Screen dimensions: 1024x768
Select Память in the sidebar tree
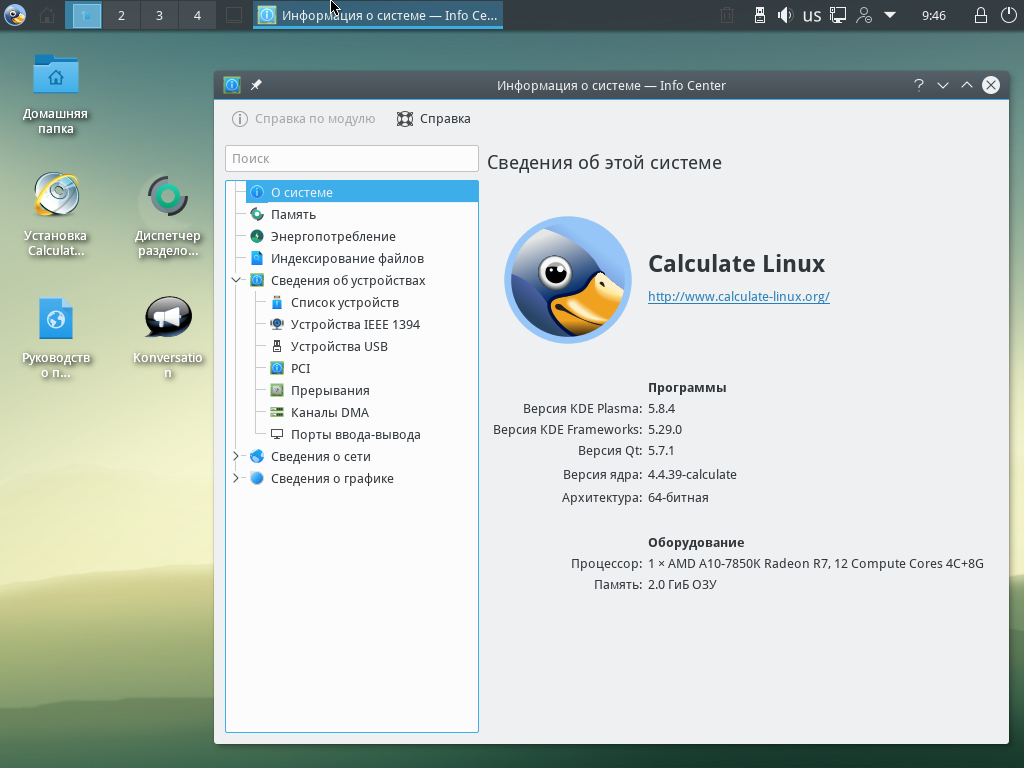(293, 215)
